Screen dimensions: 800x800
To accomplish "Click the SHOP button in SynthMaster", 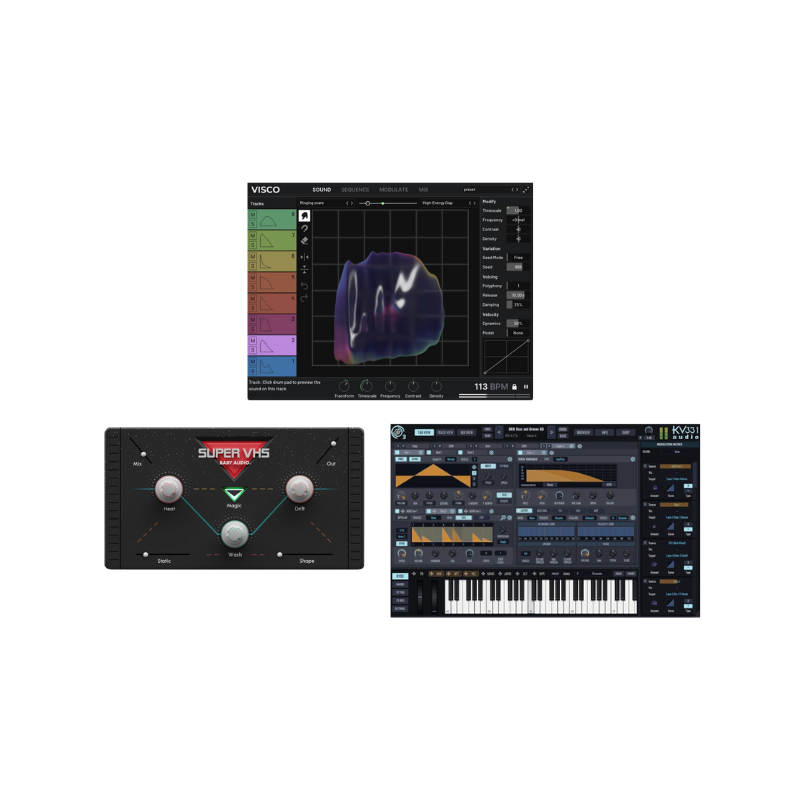I will click(x=626, y=432).
